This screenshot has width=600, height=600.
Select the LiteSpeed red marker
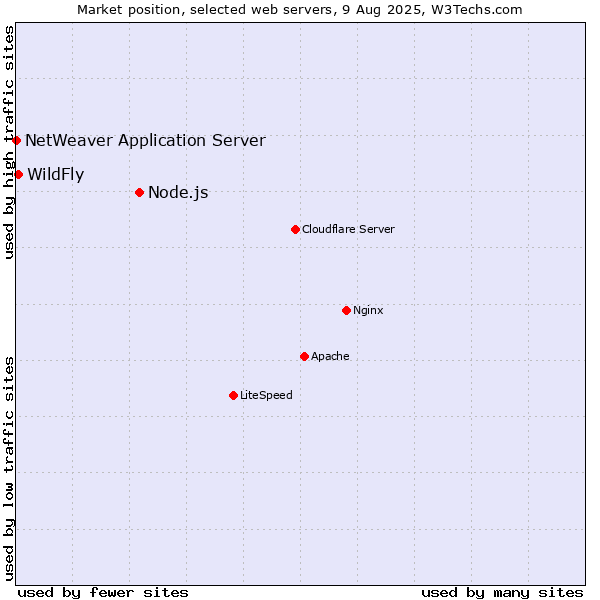click(x=233, y=395)
